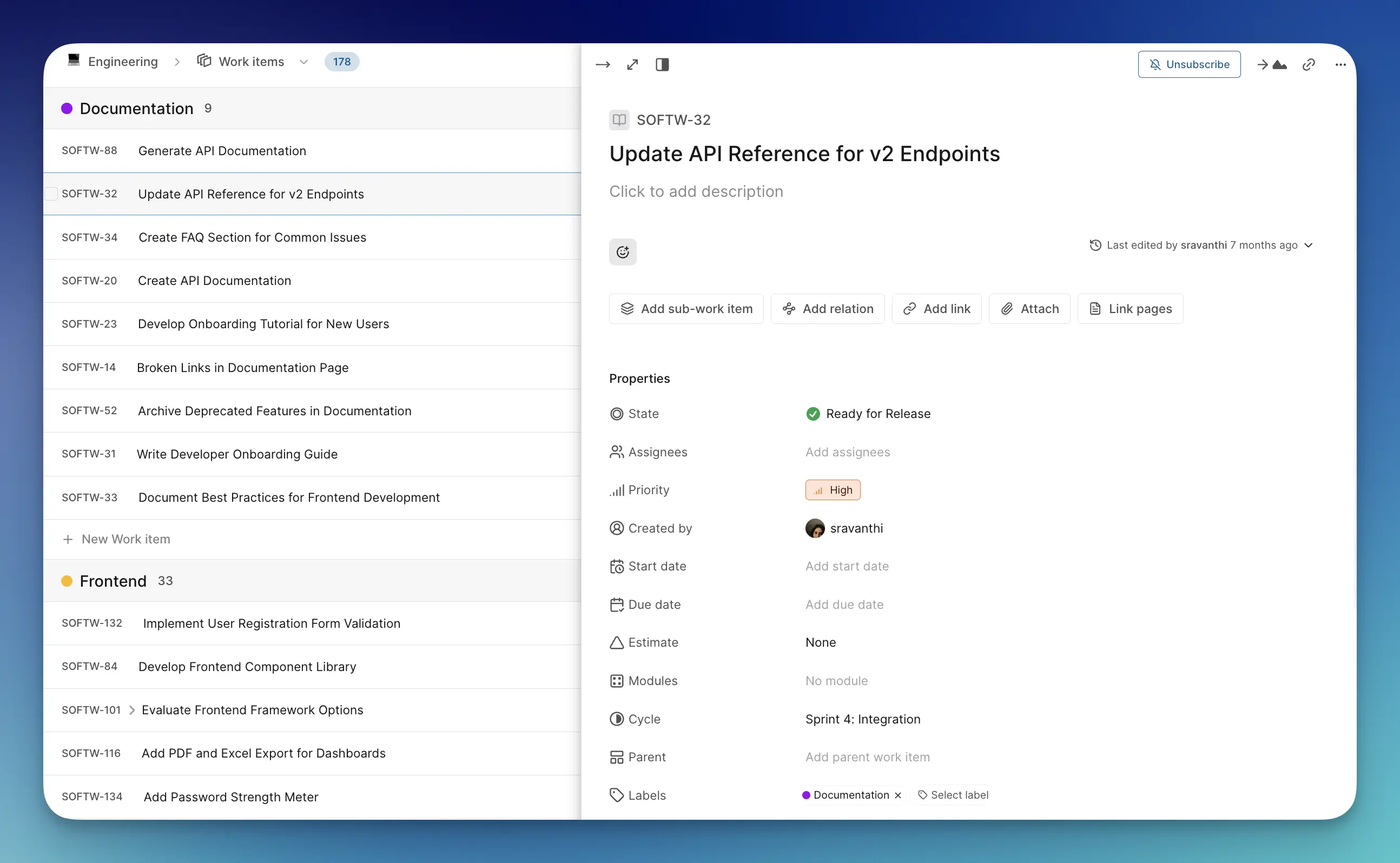The height and width of the screenshot is (863, 1400).
Task: Select the SOFTW-32 row checkbox
Action: (x=51, y=194)
